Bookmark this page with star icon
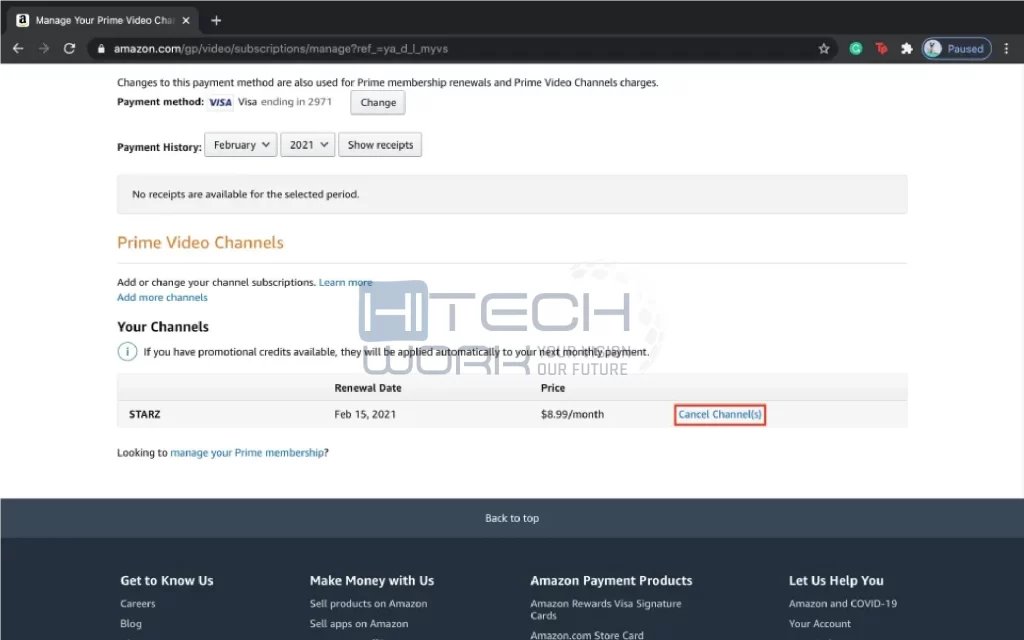Screen dimensions: 1024x640 824,48
